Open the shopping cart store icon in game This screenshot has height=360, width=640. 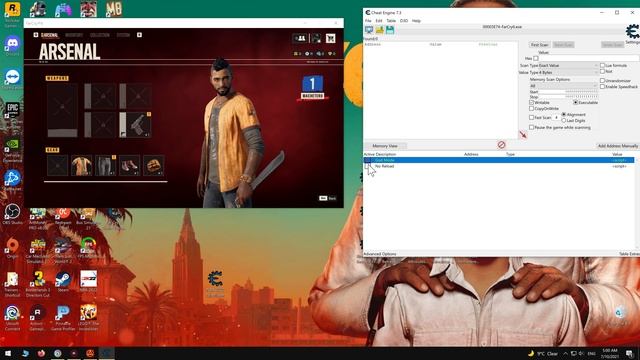pos(331,38)
